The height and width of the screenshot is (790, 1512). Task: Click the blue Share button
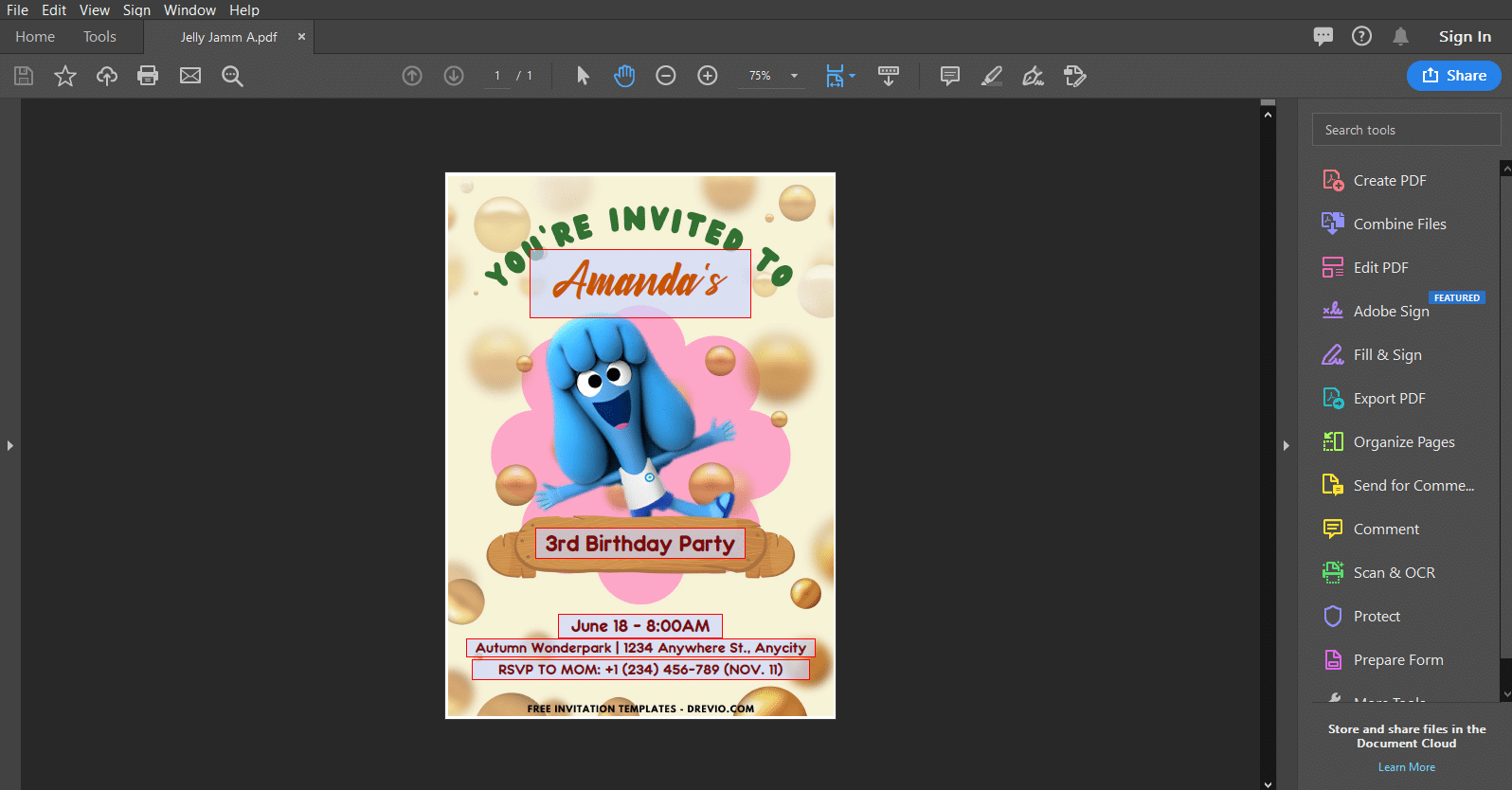click(x=1453, y=76)
